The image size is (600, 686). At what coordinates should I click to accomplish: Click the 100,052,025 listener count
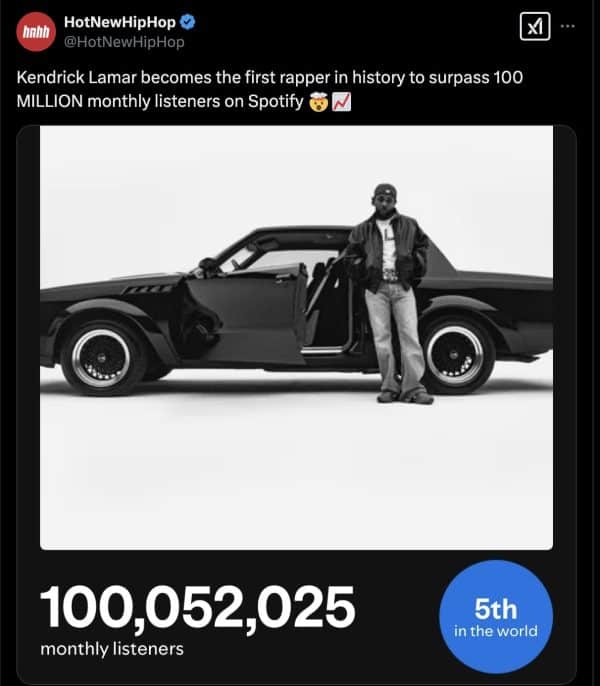[198, 606]
